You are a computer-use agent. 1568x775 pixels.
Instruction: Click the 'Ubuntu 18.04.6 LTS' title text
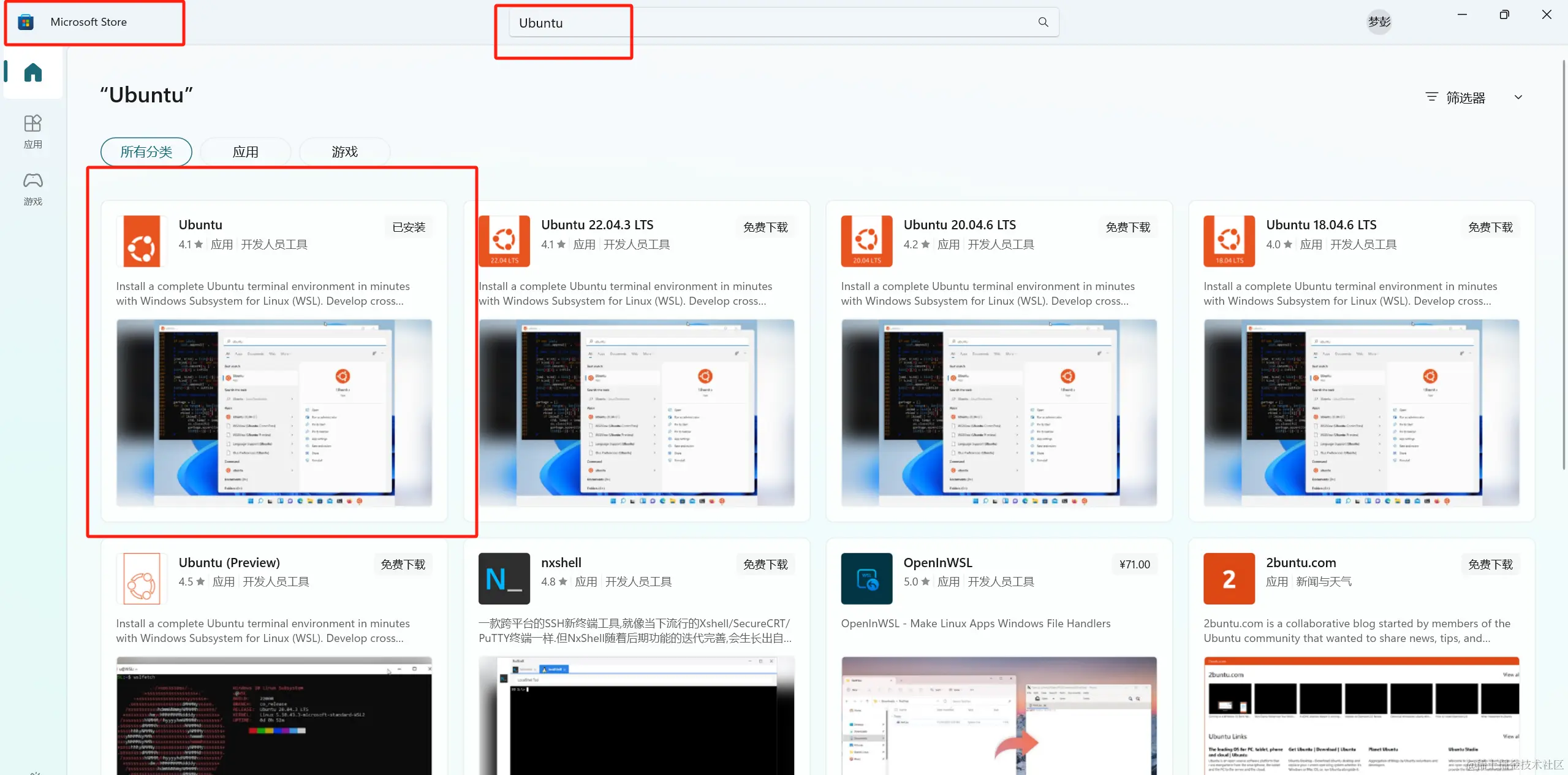(x=1321, y=225)
